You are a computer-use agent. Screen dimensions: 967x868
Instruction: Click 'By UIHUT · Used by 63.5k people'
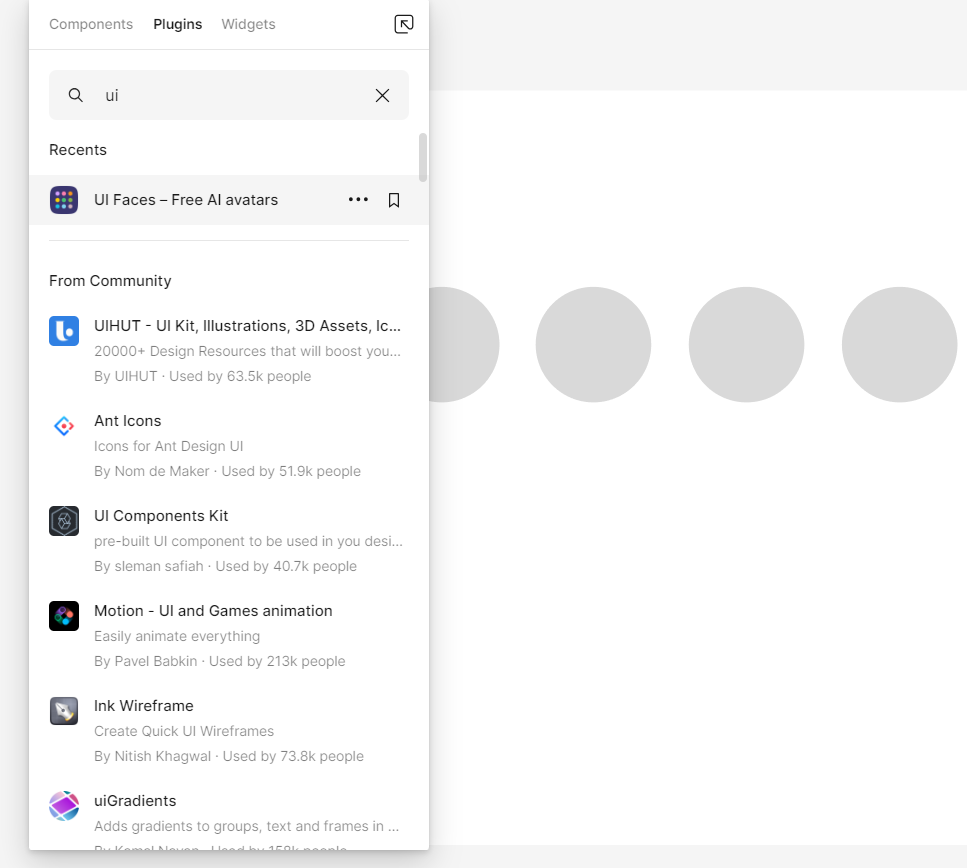[x=202, y=376]
